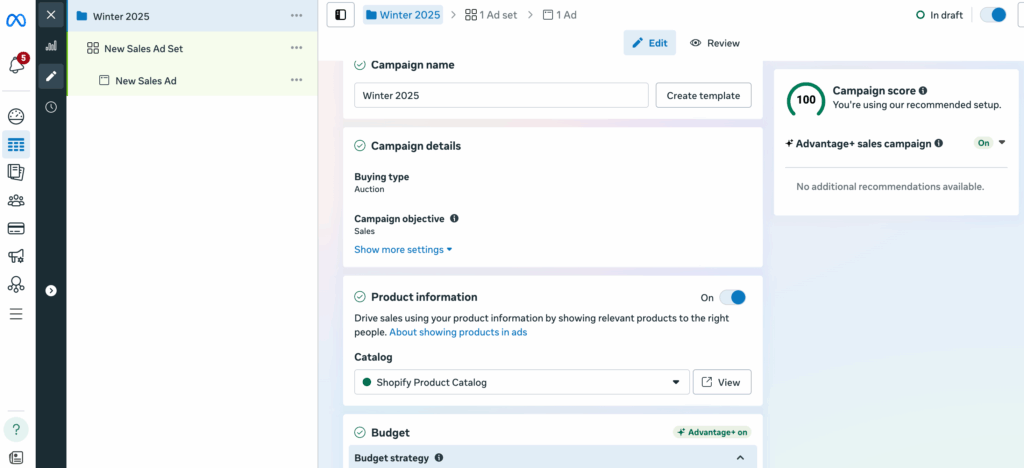Toggle the side panel layout button
The width and height of the screenshot is (1024, 468).
pos(341,15)
